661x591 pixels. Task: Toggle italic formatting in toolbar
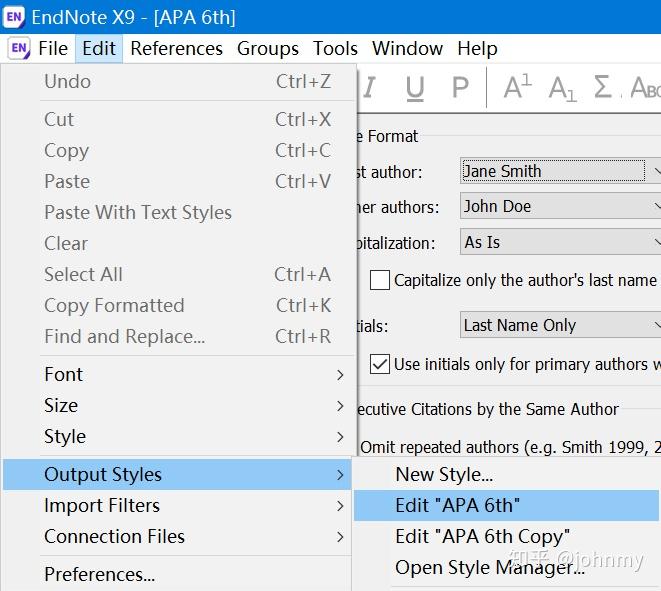click(370, 88)
